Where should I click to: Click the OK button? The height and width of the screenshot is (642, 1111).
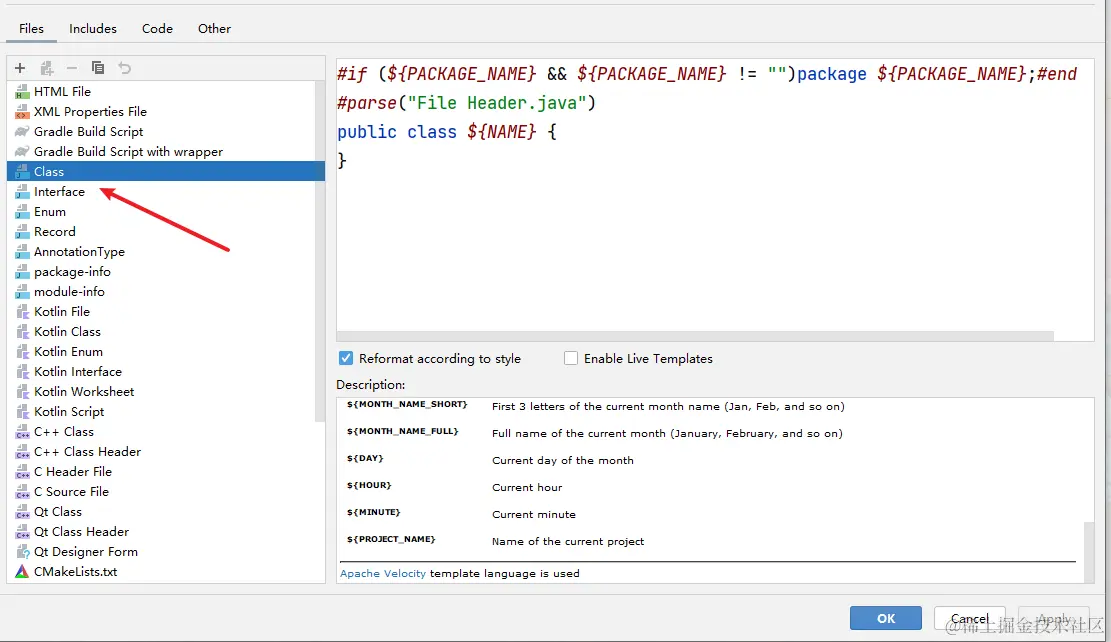886,618
